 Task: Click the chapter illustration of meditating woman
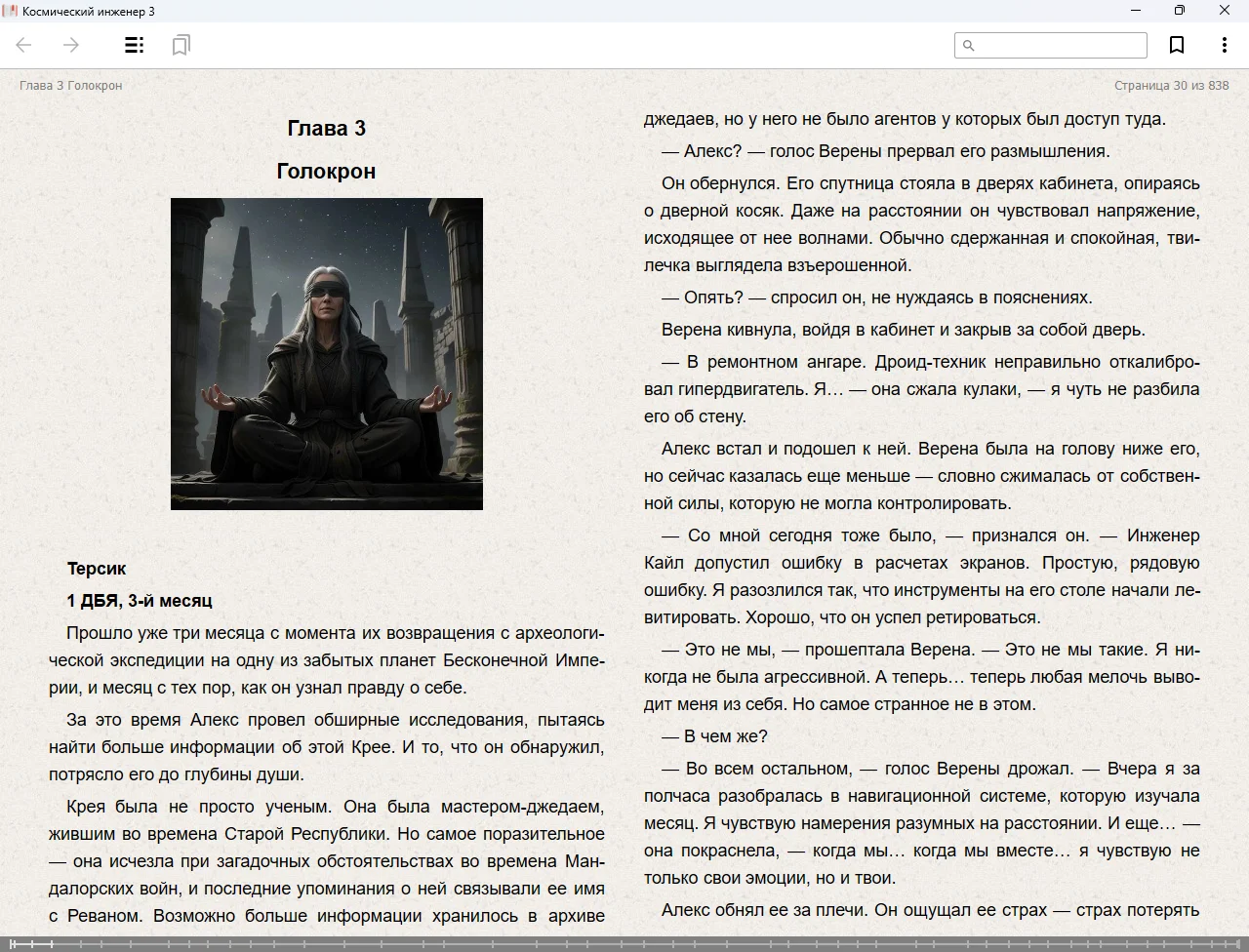coord(327,353)
